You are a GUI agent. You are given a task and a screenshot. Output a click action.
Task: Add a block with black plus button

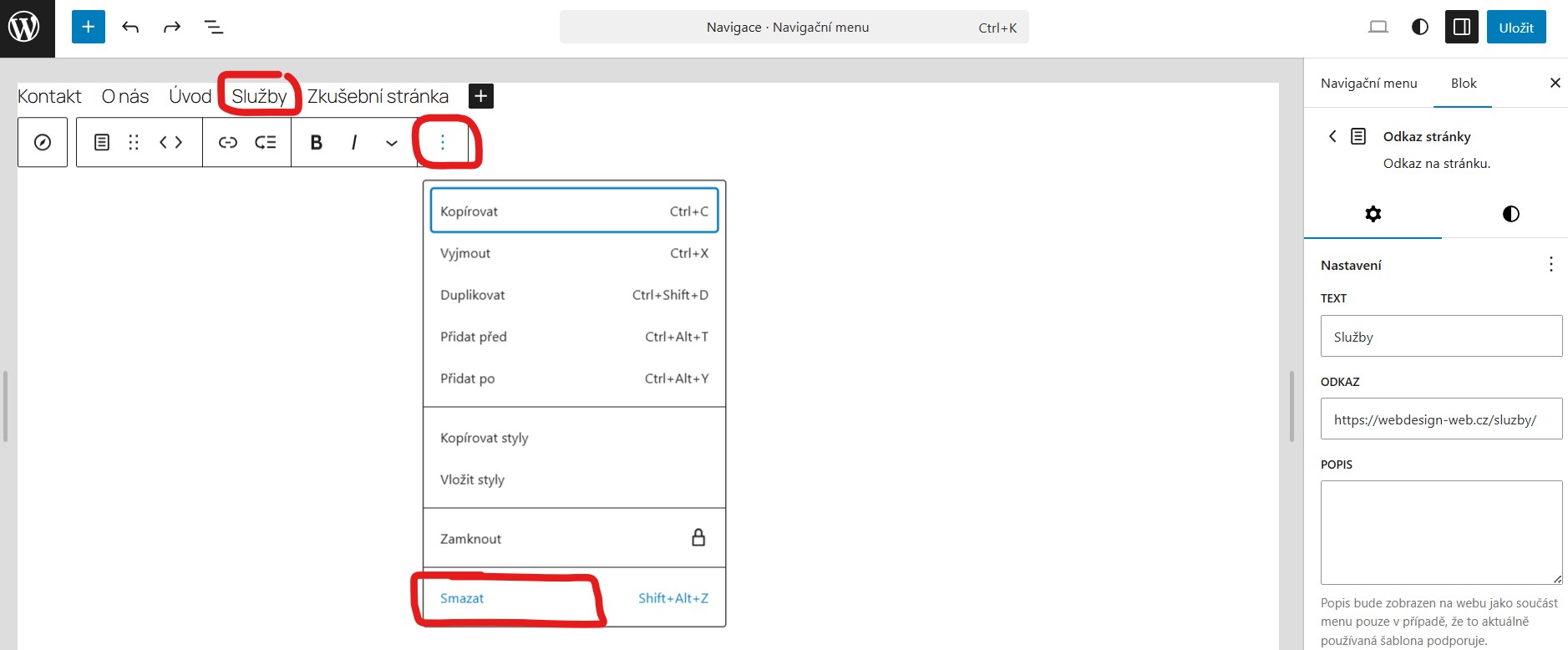pos(481,96)
